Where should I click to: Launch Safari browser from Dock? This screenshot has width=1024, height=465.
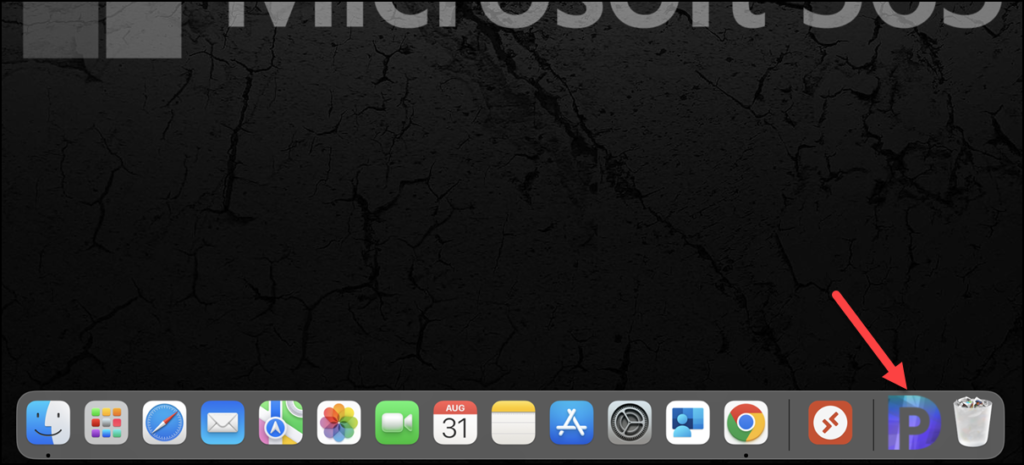(165, 423)
